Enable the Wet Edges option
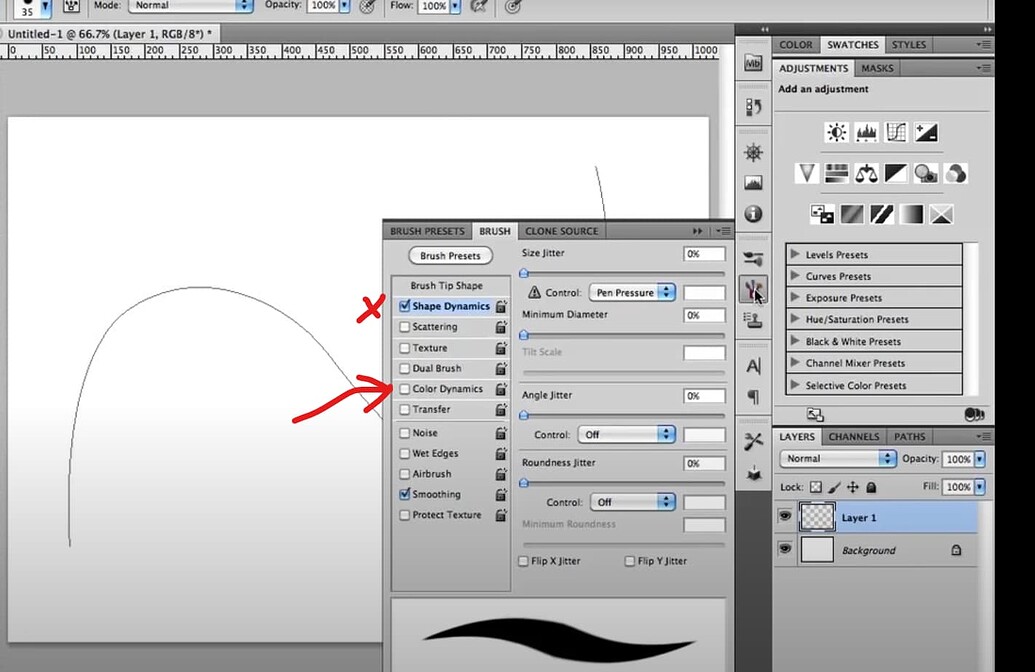The image size is (1035, 672). (404, 453)
